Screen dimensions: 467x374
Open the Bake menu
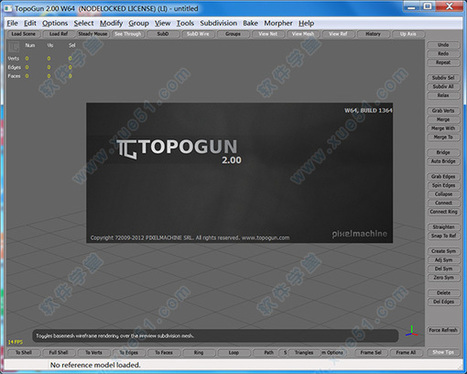(250, 23)
